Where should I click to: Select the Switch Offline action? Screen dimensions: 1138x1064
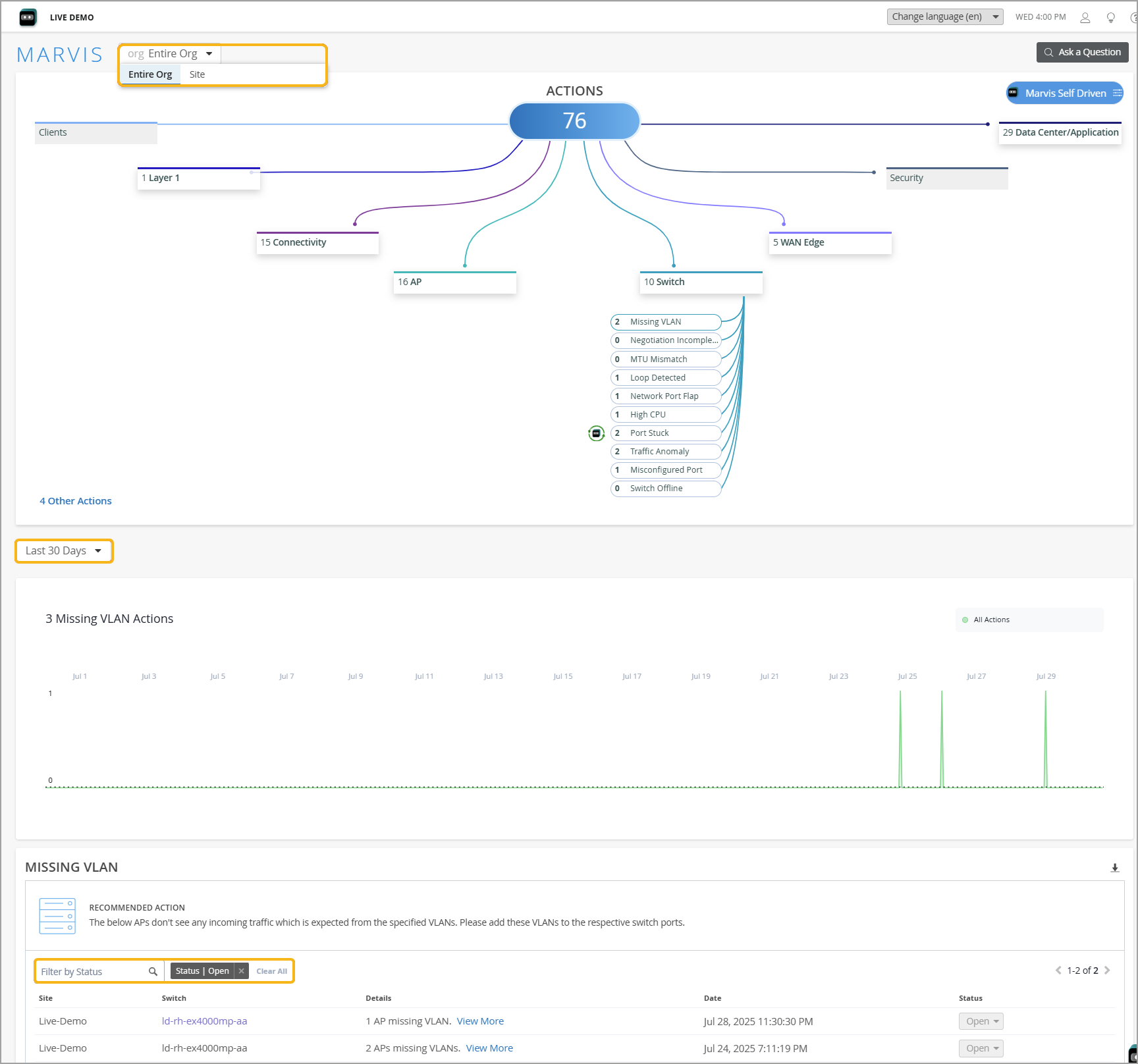[666, 488]
